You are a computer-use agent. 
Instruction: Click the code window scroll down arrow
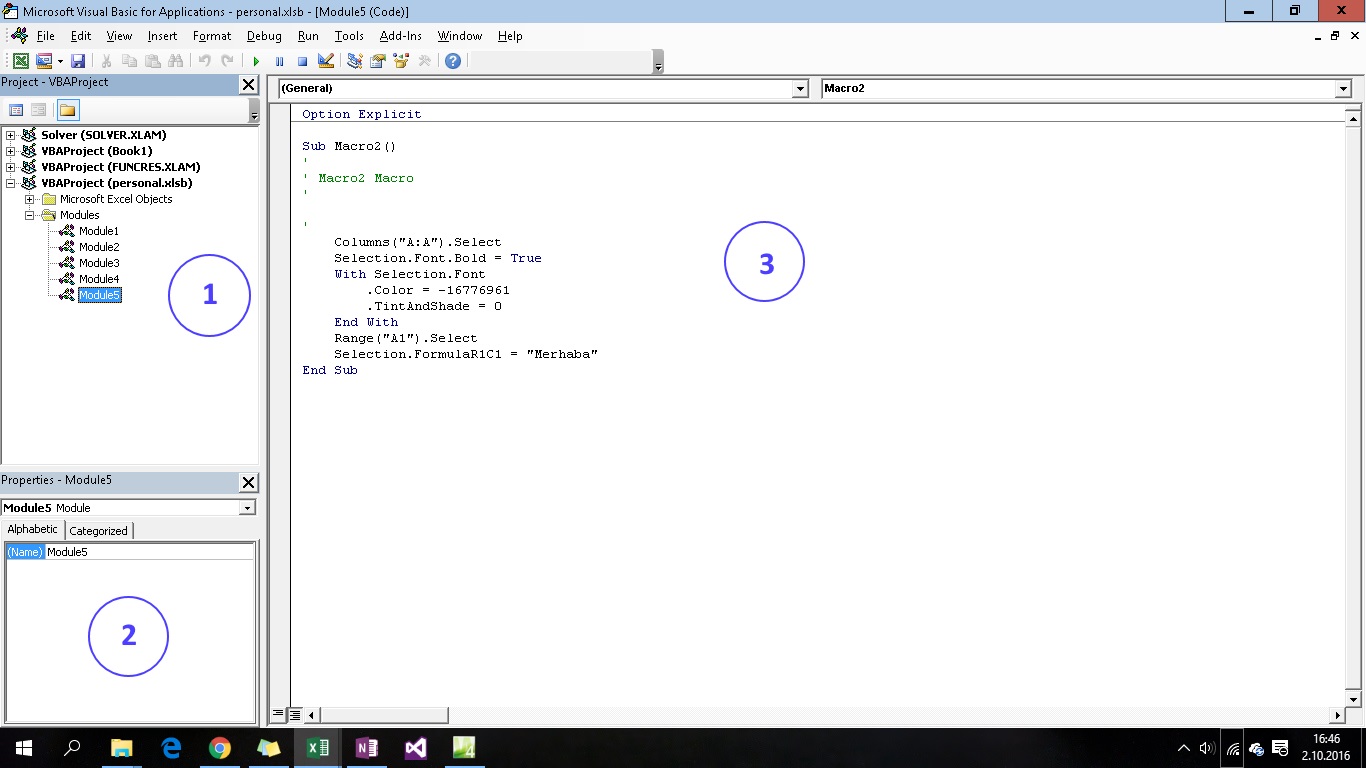[x=1354, y=698]
